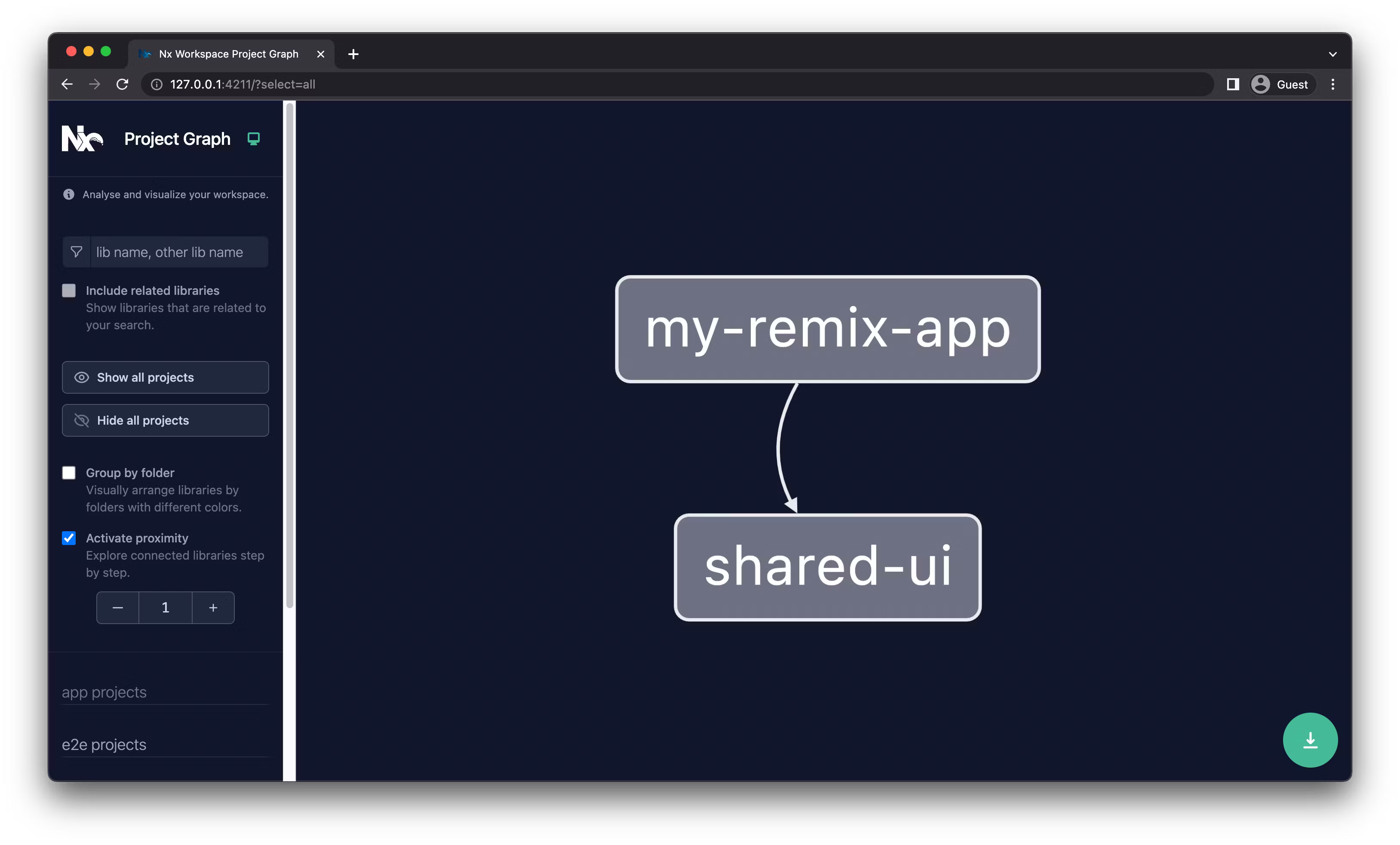The image size is (1400, 845).
Task: Click the green download graph button
Action: [x=1310, y=740]
